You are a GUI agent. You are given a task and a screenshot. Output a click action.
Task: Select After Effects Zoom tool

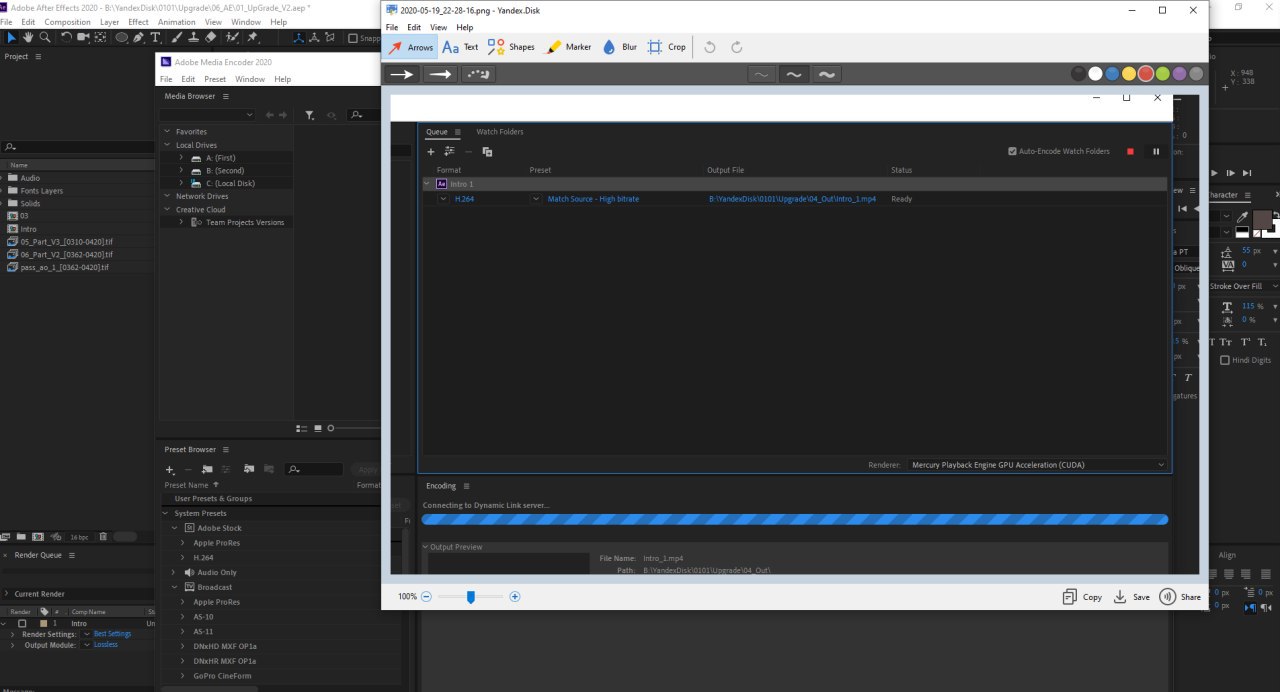[46, 38]
